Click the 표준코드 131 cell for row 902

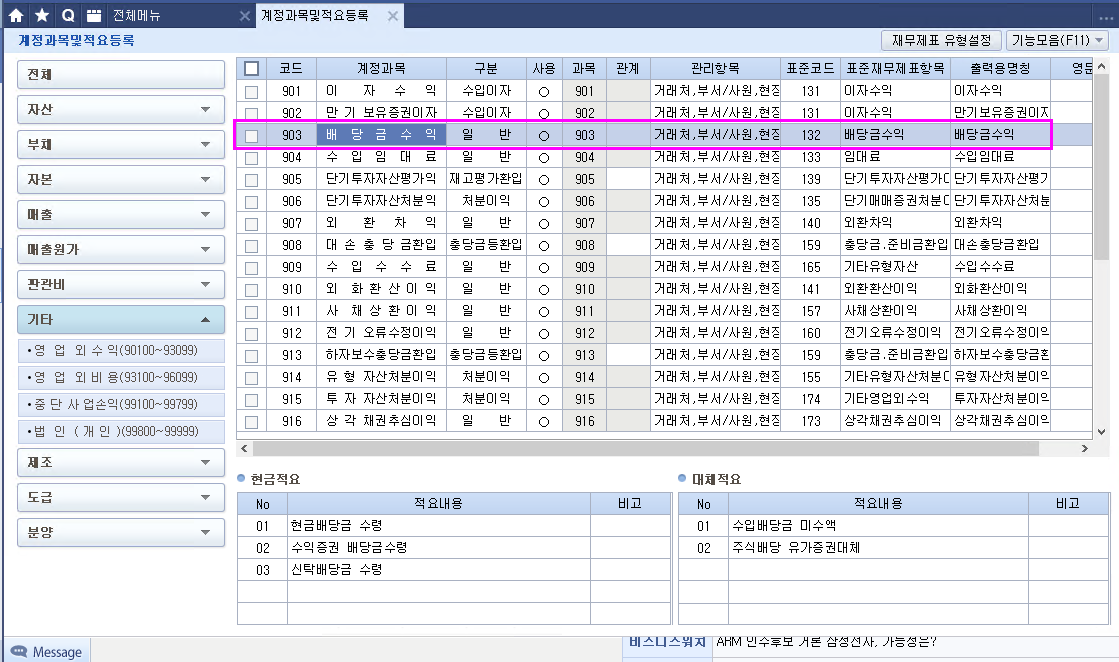point(810,113)
